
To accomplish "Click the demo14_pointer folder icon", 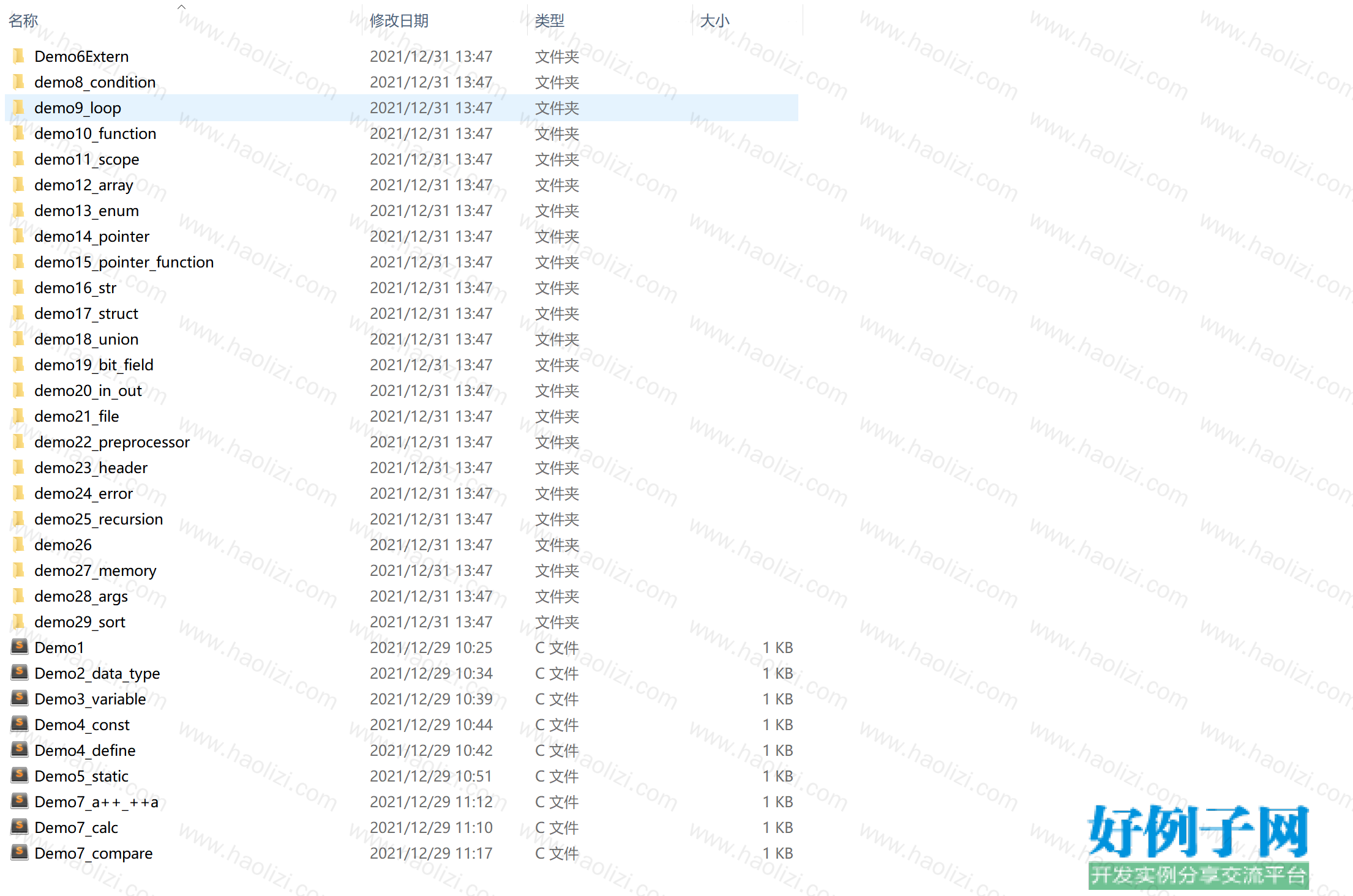I will click(x=19, y=236).
